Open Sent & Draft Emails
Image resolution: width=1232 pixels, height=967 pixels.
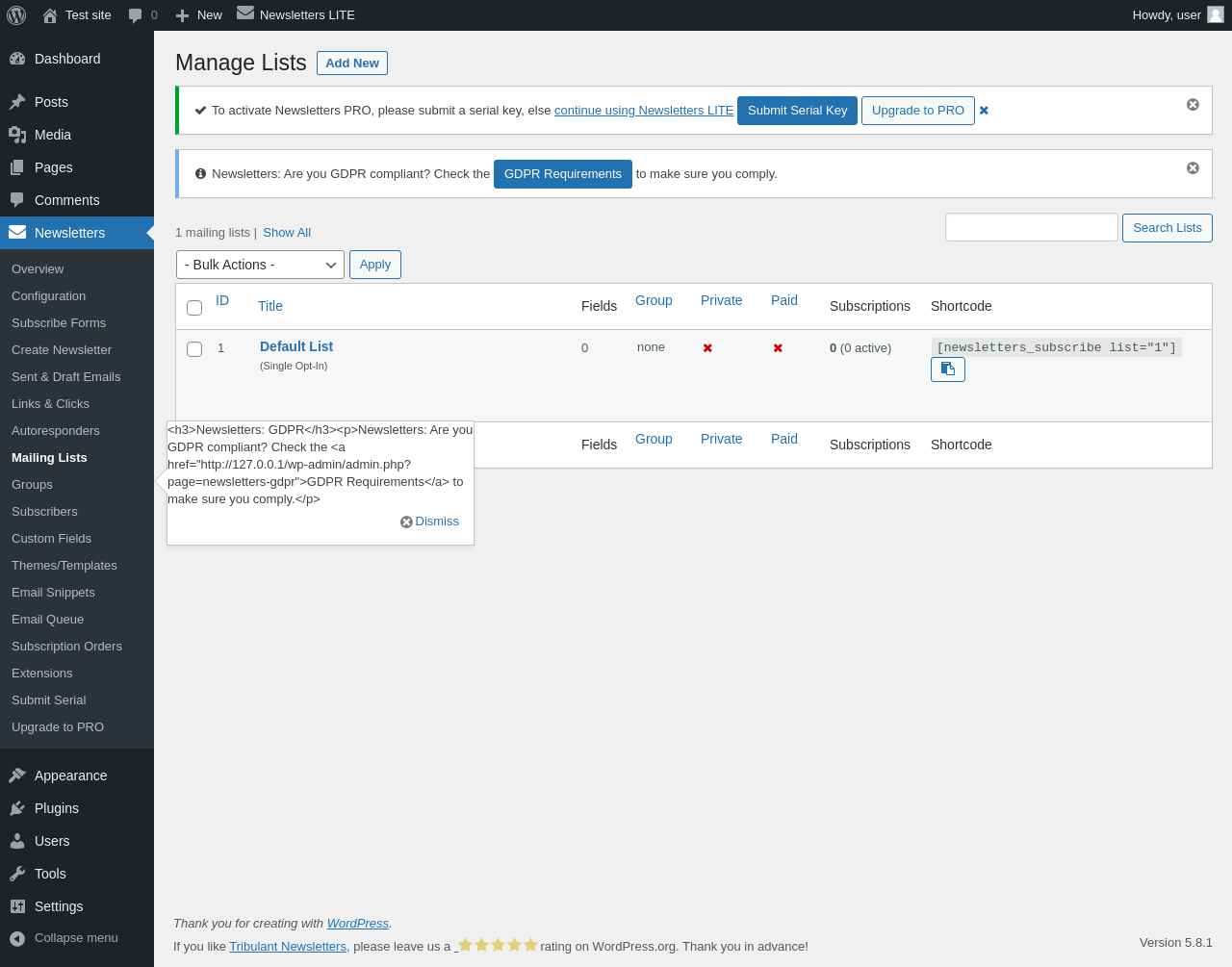coord(65,377)
